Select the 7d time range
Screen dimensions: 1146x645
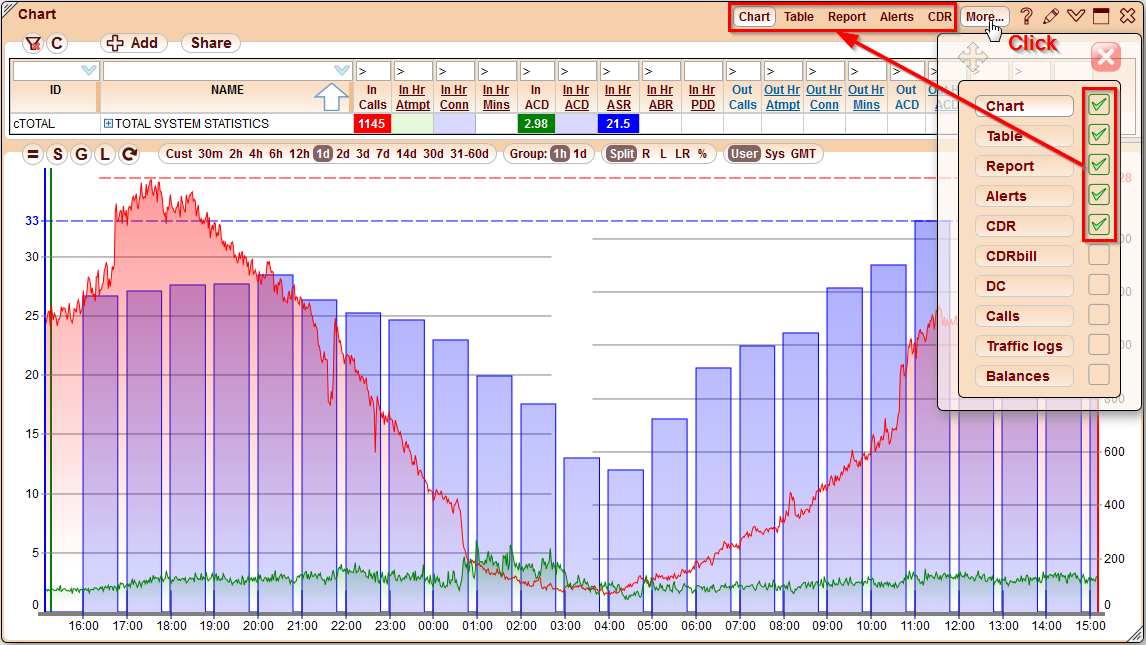382,154
